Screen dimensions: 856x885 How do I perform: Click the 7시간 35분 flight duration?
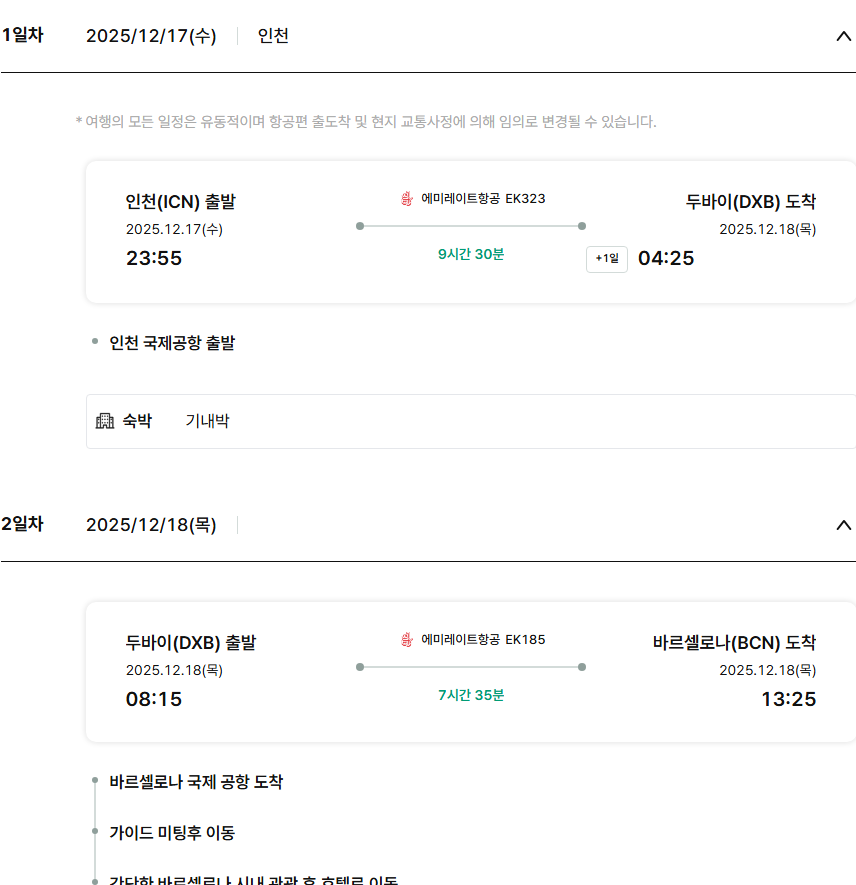(471, 695)
